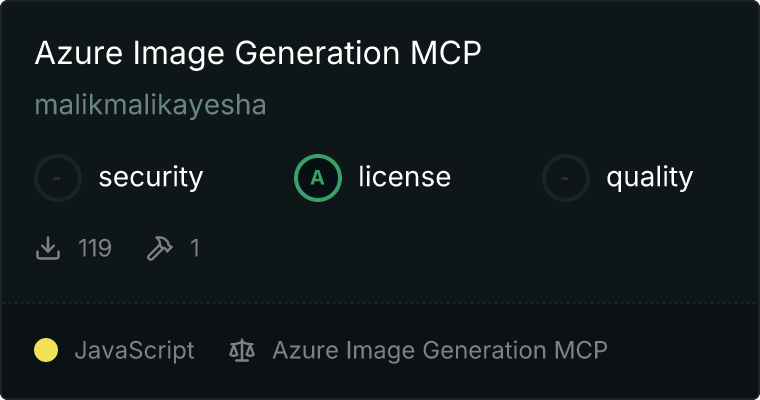Open the footer Azure Image Generation MCP license text
760x400 pixels.
(440, 351)
